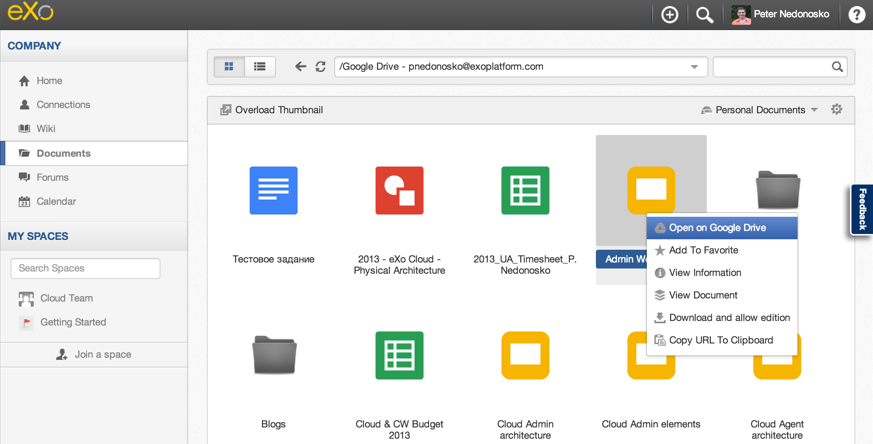Click the Cloud Agent architecture label
Viewport: 873px width, 444px height.
click(777, 430)
